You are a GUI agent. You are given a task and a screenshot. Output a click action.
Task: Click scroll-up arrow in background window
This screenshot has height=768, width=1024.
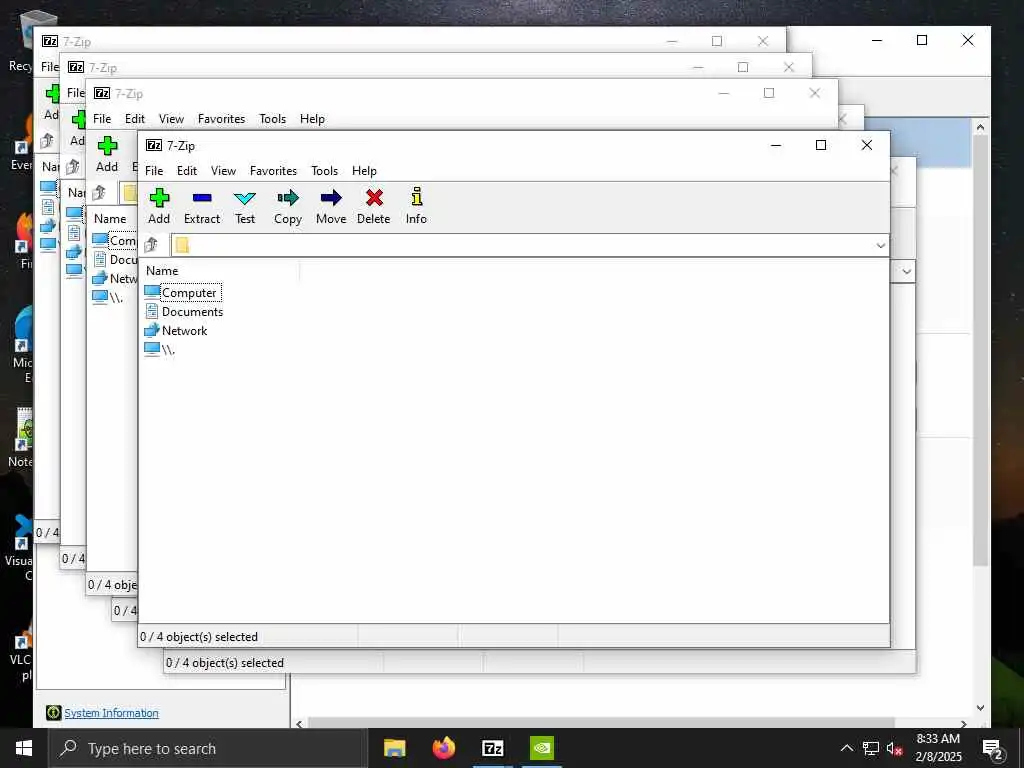pyautogui.click(x=980, y=127)
